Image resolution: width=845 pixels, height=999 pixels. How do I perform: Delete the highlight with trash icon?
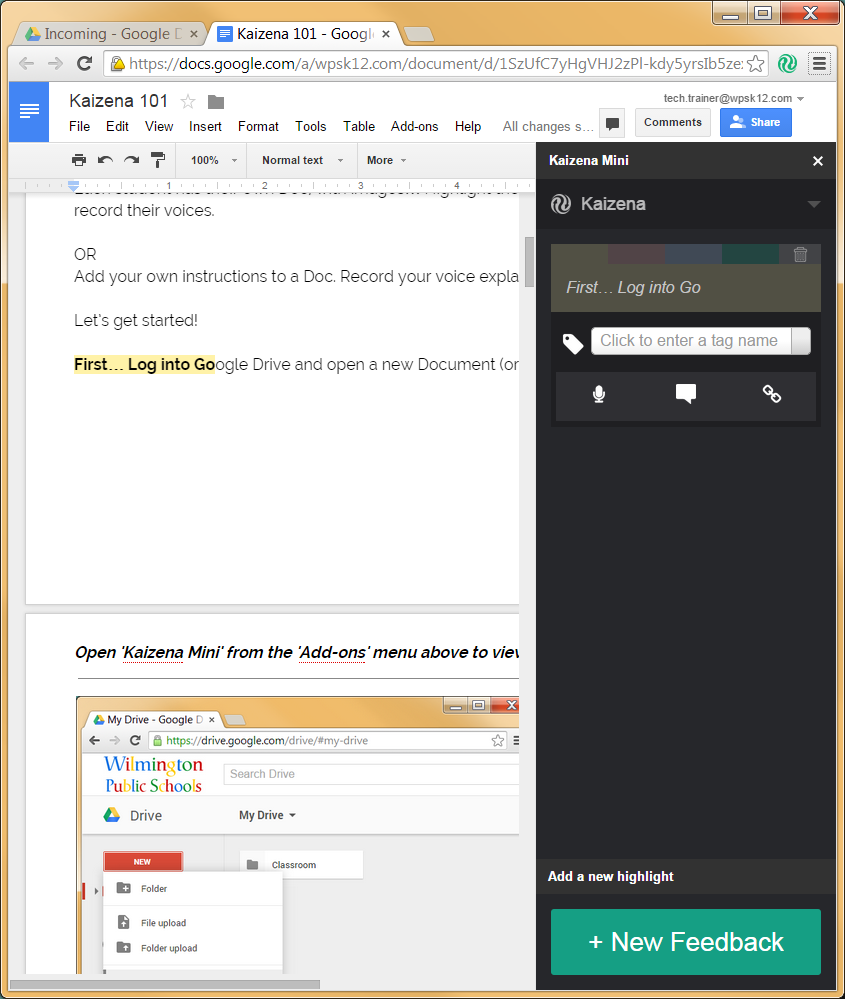(800, 254)
